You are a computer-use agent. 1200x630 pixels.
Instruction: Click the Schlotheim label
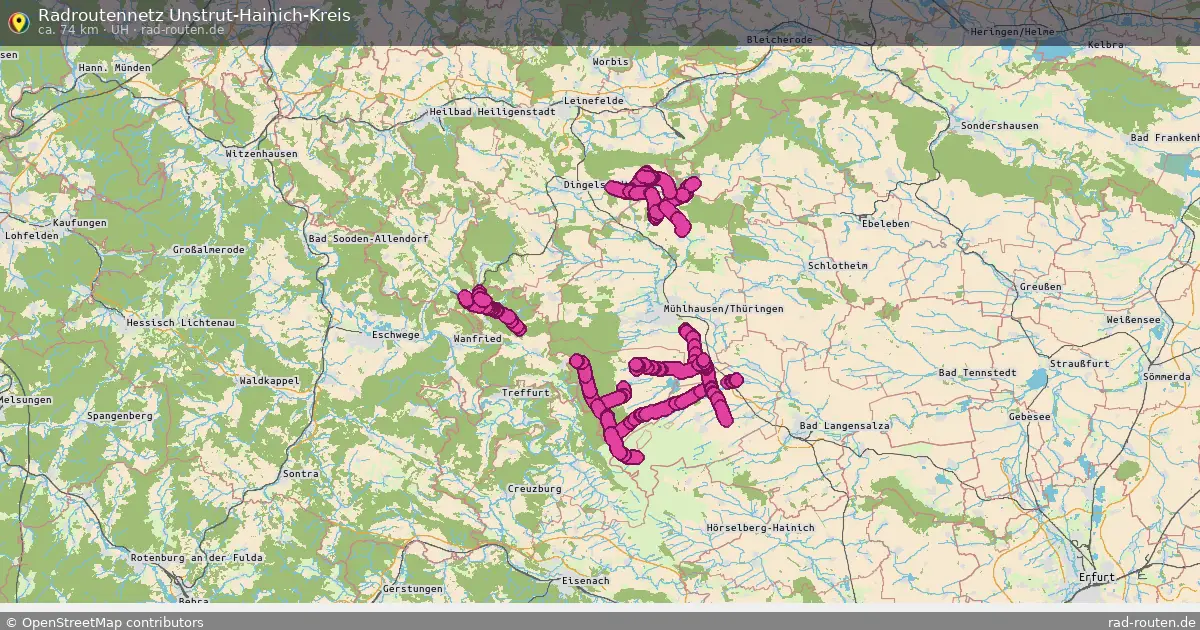pos(838,265)
